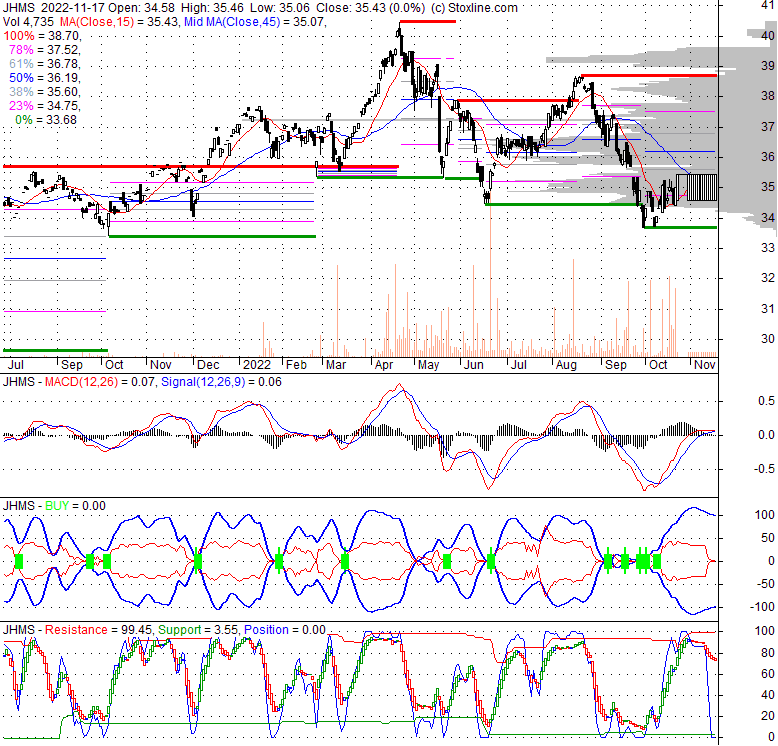
Task: Click the '50% = 36.19' Fibonacci level
Action: (44, 78)
